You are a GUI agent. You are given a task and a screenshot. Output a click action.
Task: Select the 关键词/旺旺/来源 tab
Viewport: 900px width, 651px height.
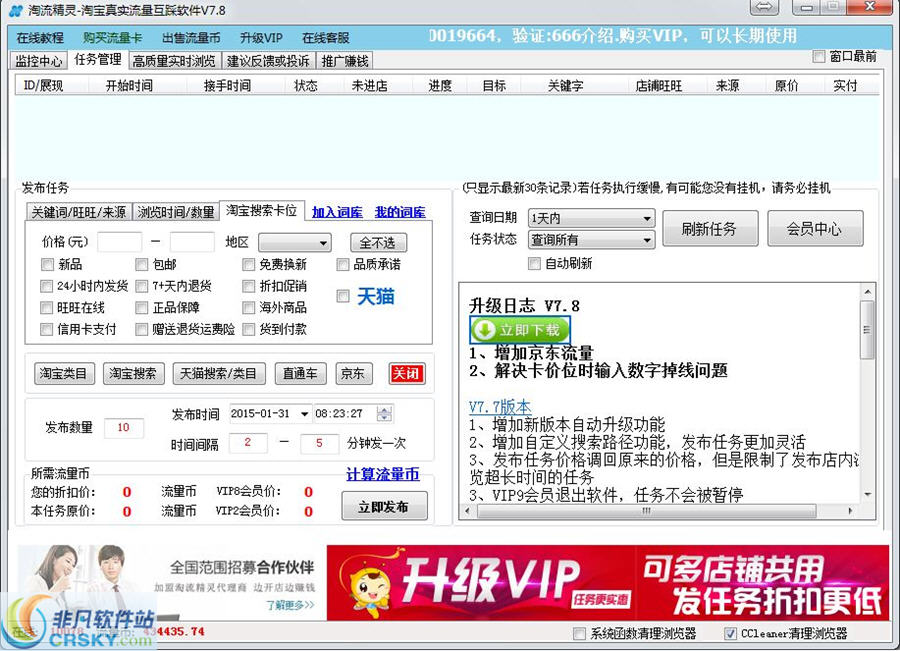point(79,212)
